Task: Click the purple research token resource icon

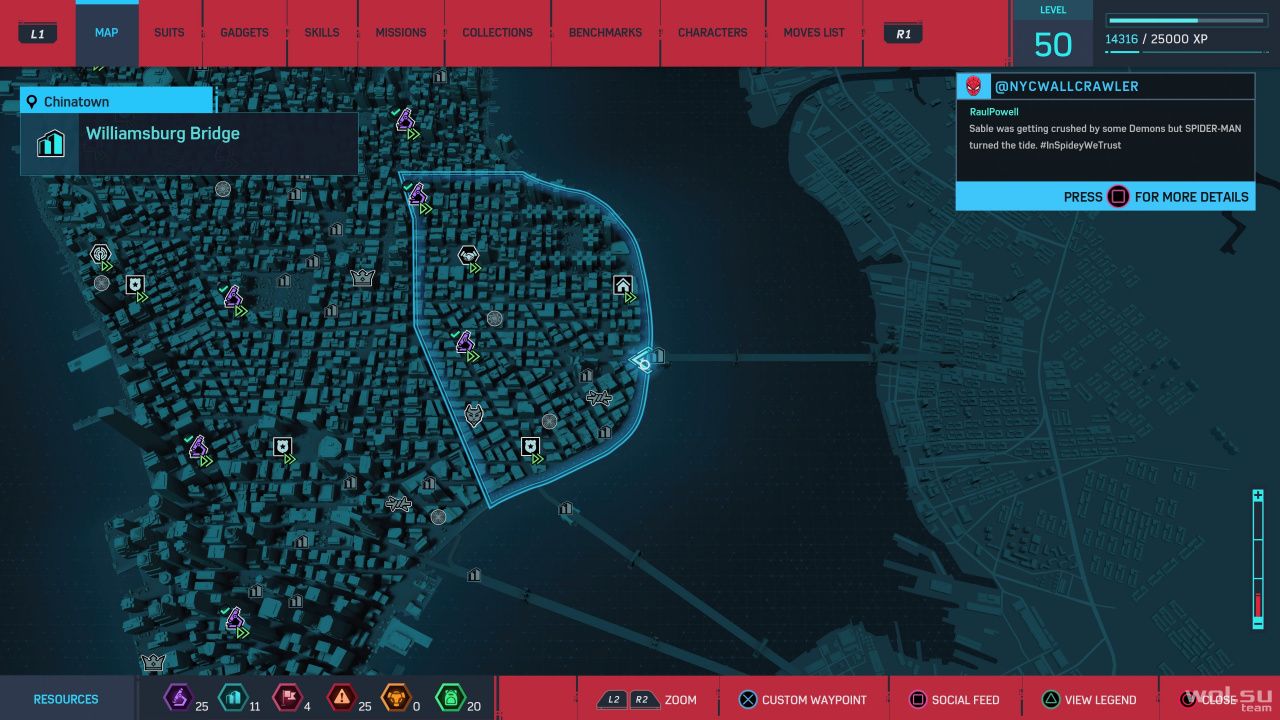Action: coord(178,698)
